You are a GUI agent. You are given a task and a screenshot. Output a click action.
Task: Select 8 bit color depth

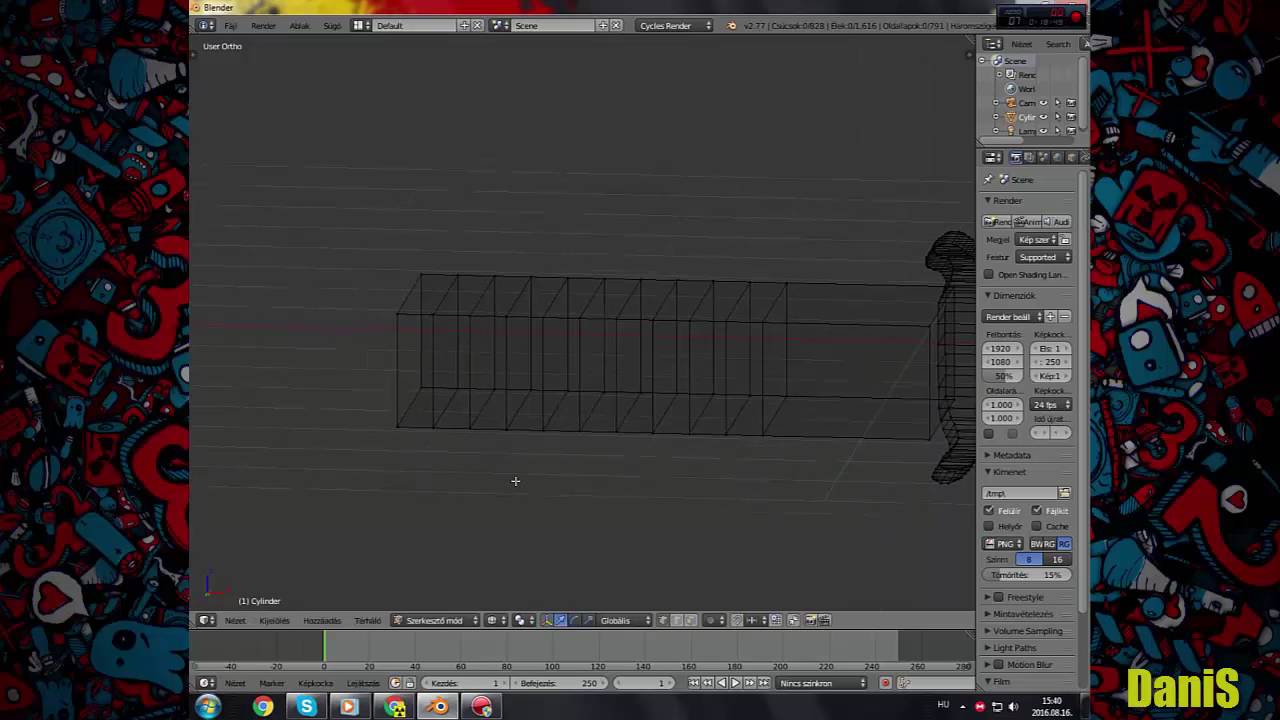[x=1029, y=560]
